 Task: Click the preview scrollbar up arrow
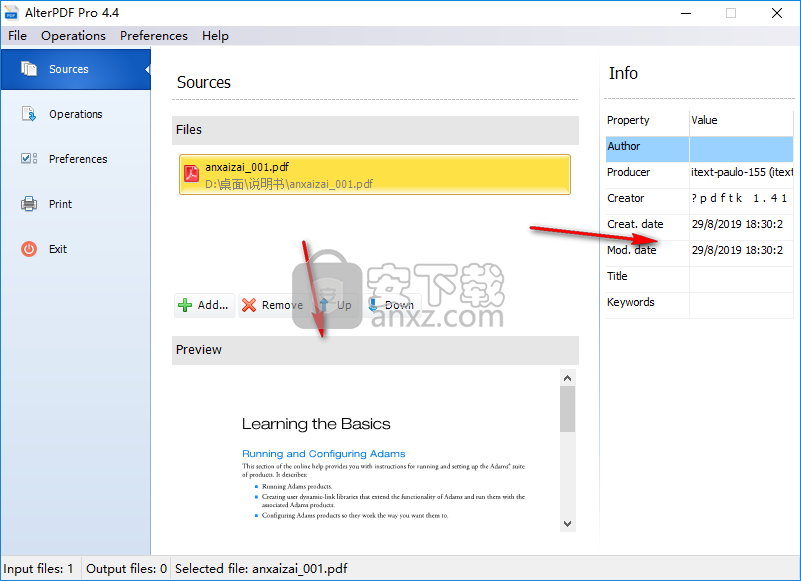click(568, 378)
